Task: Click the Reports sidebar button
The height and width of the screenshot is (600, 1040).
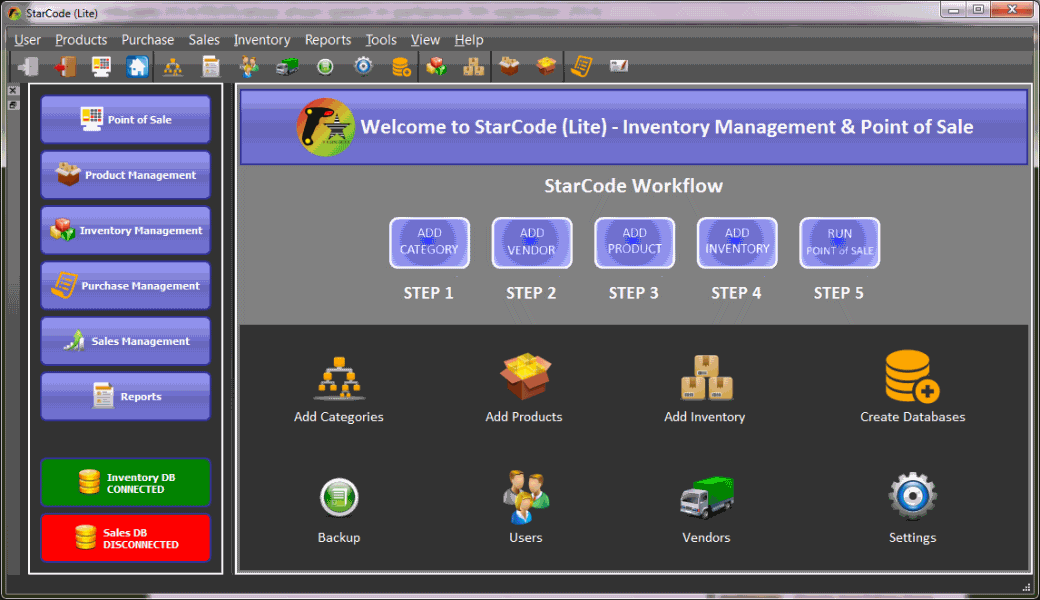Action: 125,396
